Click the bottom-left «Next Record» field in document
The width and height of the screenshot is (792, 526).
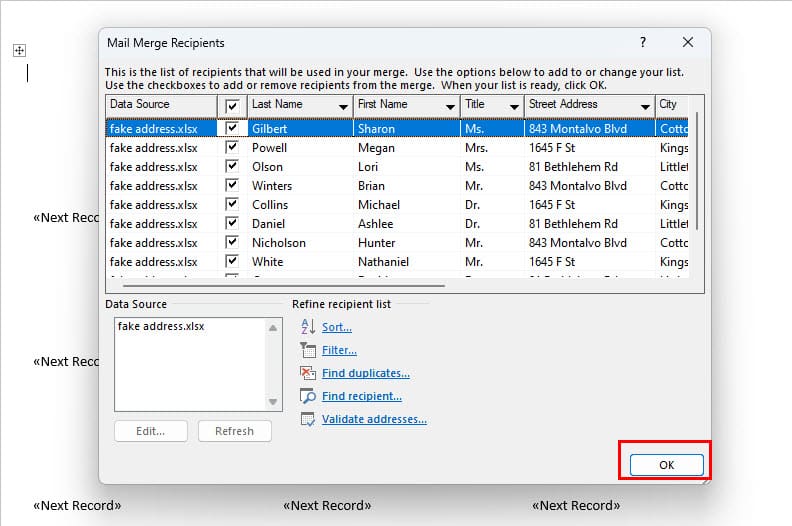[77, 505]
